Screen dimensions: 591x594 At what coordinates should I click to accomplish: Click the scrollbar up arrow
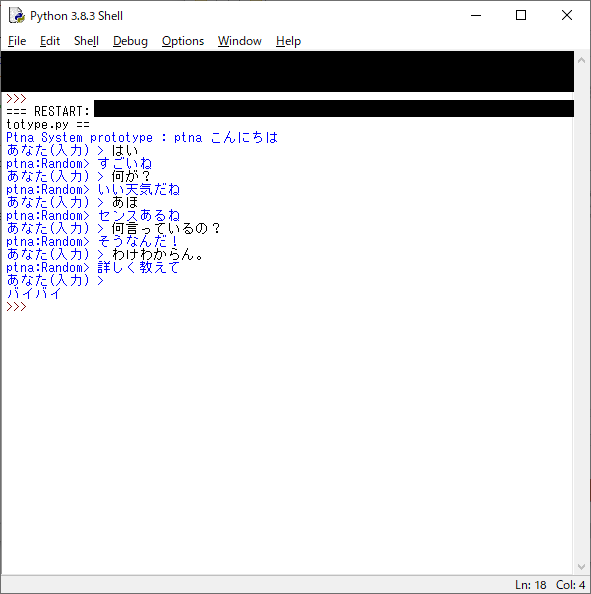[x=582, y=60]
